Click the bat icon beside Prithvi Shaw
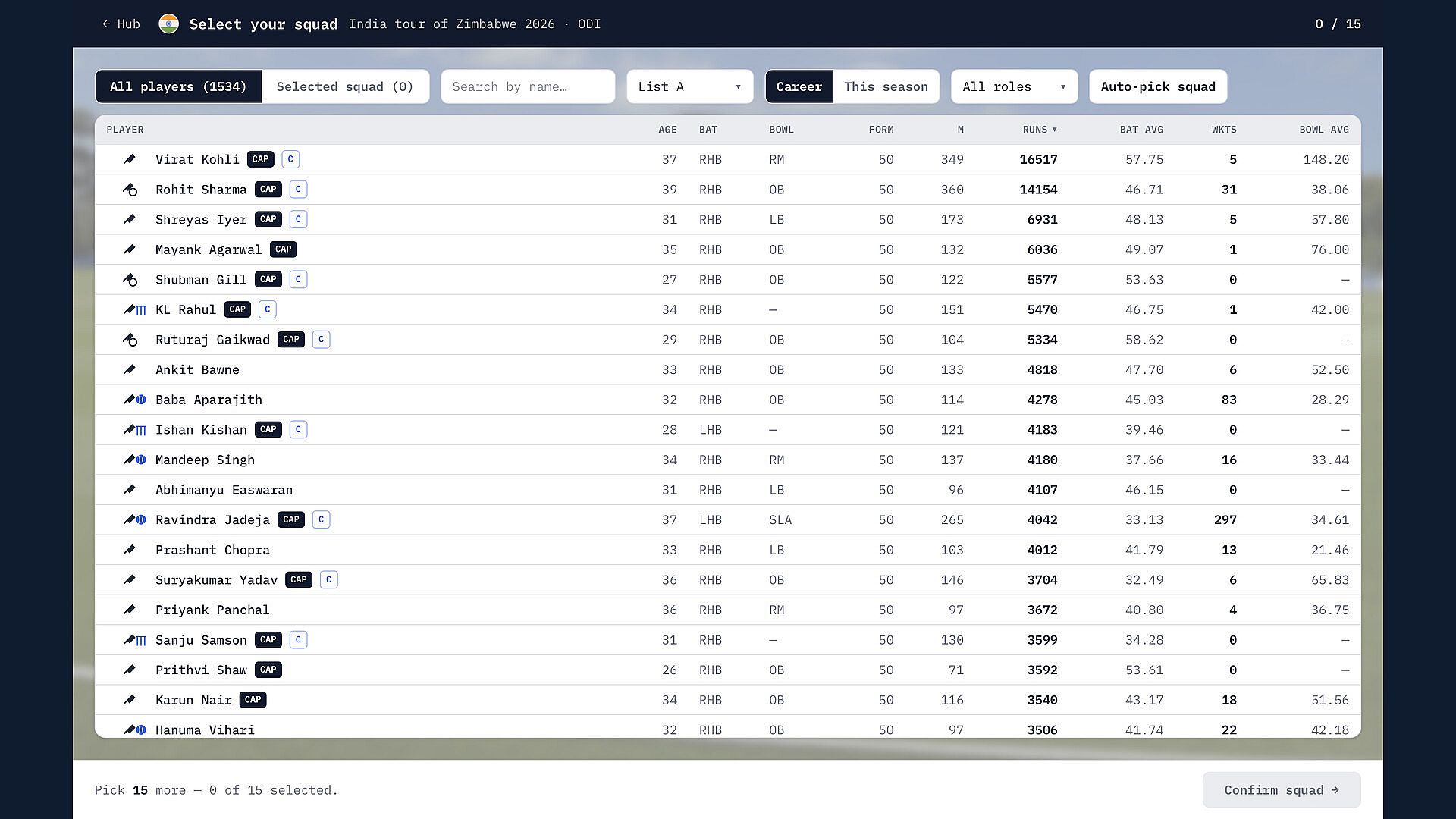The height and width of the screenshot is (819, 1456). pos(130,670)
